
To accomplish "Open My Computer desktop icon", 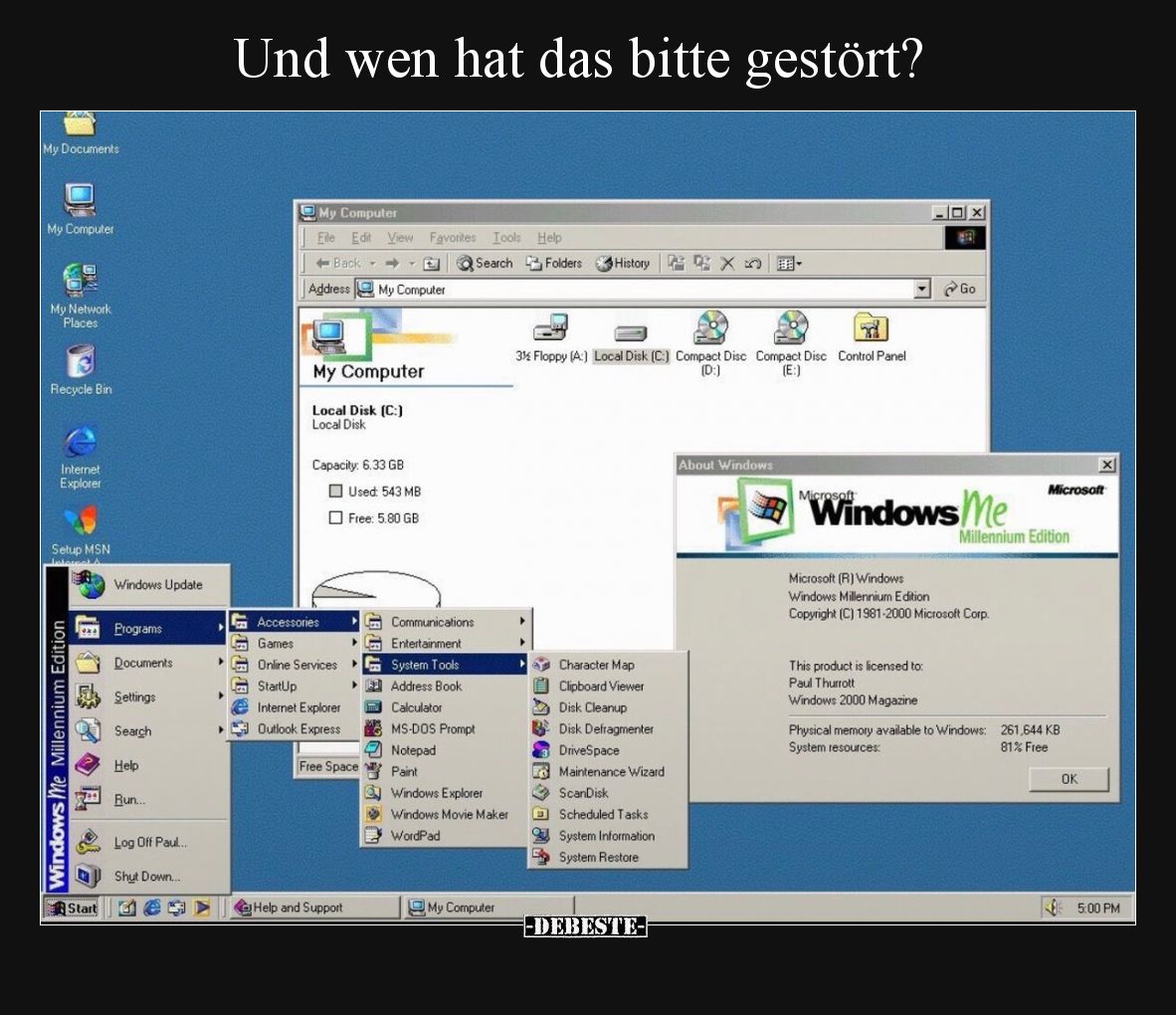I will (80, 208).
